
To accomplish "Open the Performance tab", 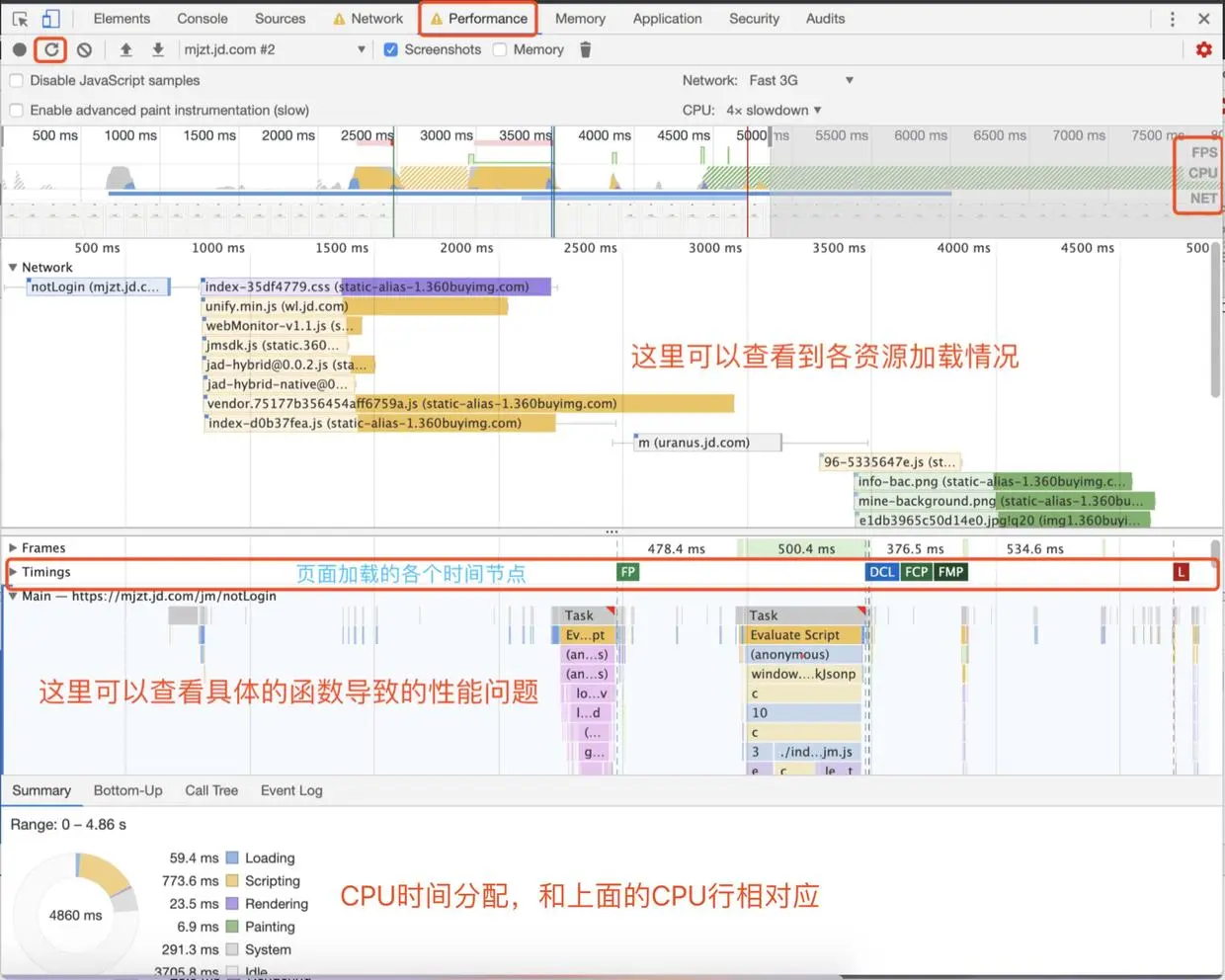I will [478, 19].
